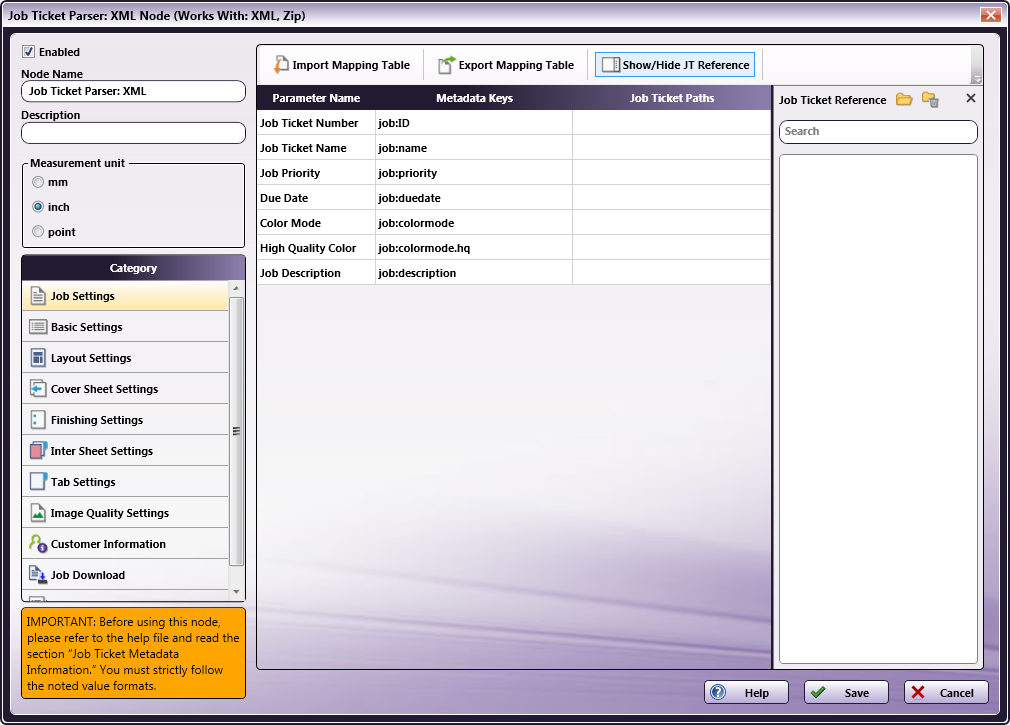Screen dimensions: 1010x725
Task: Click the Layout Settings category icon
Action: 38,357
